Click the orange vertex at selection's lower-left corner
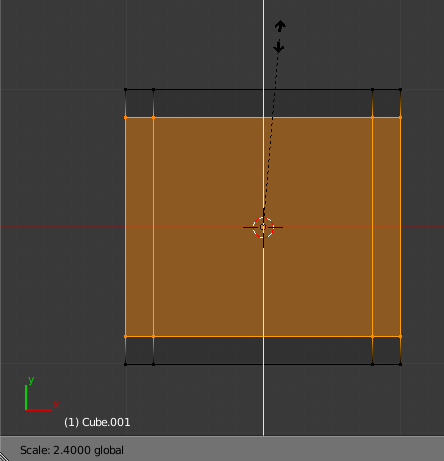 (126, 337)
